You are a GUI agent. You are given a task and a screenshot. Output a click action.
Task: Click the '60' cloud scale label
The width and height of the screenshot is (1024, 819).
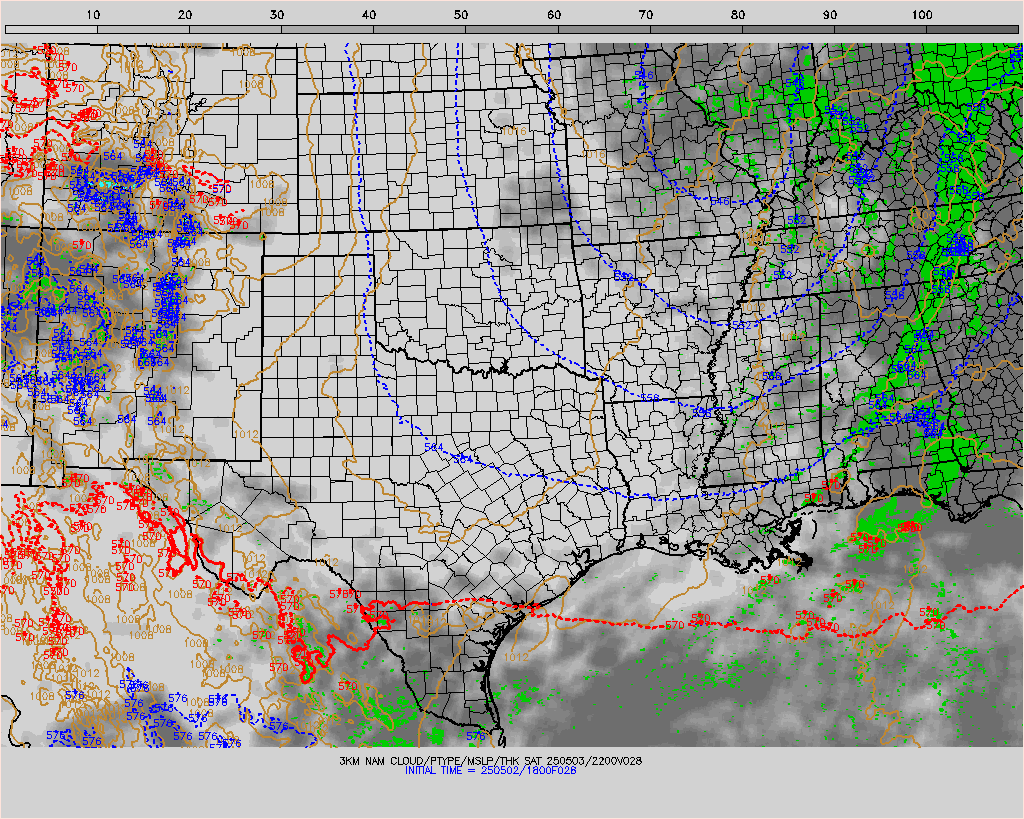click(554, 14)
